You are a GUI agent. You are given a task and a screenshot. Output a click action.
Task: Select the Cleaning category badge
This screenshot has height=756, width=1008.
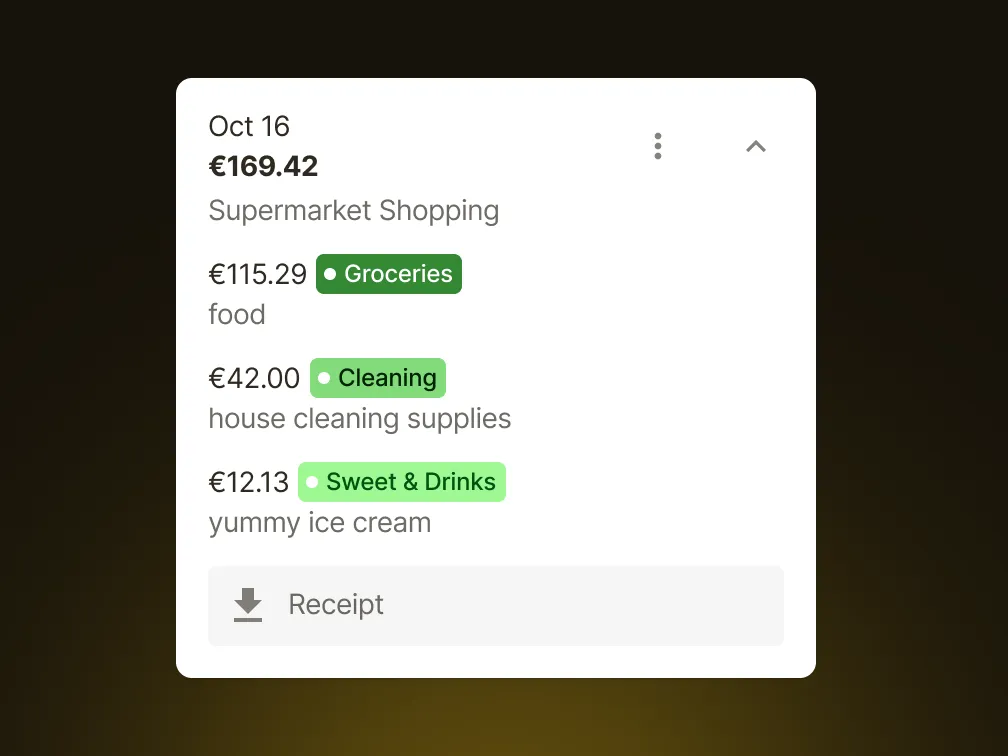[377, 378]
